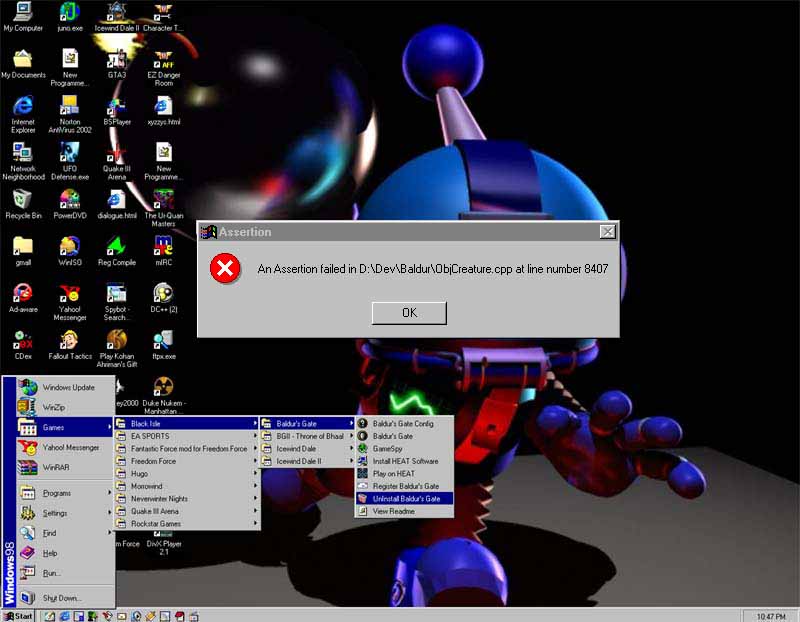The height and width of the screenshot is (622, 800).
Task: Open Help from the Start menu
Action: [65, 553]
